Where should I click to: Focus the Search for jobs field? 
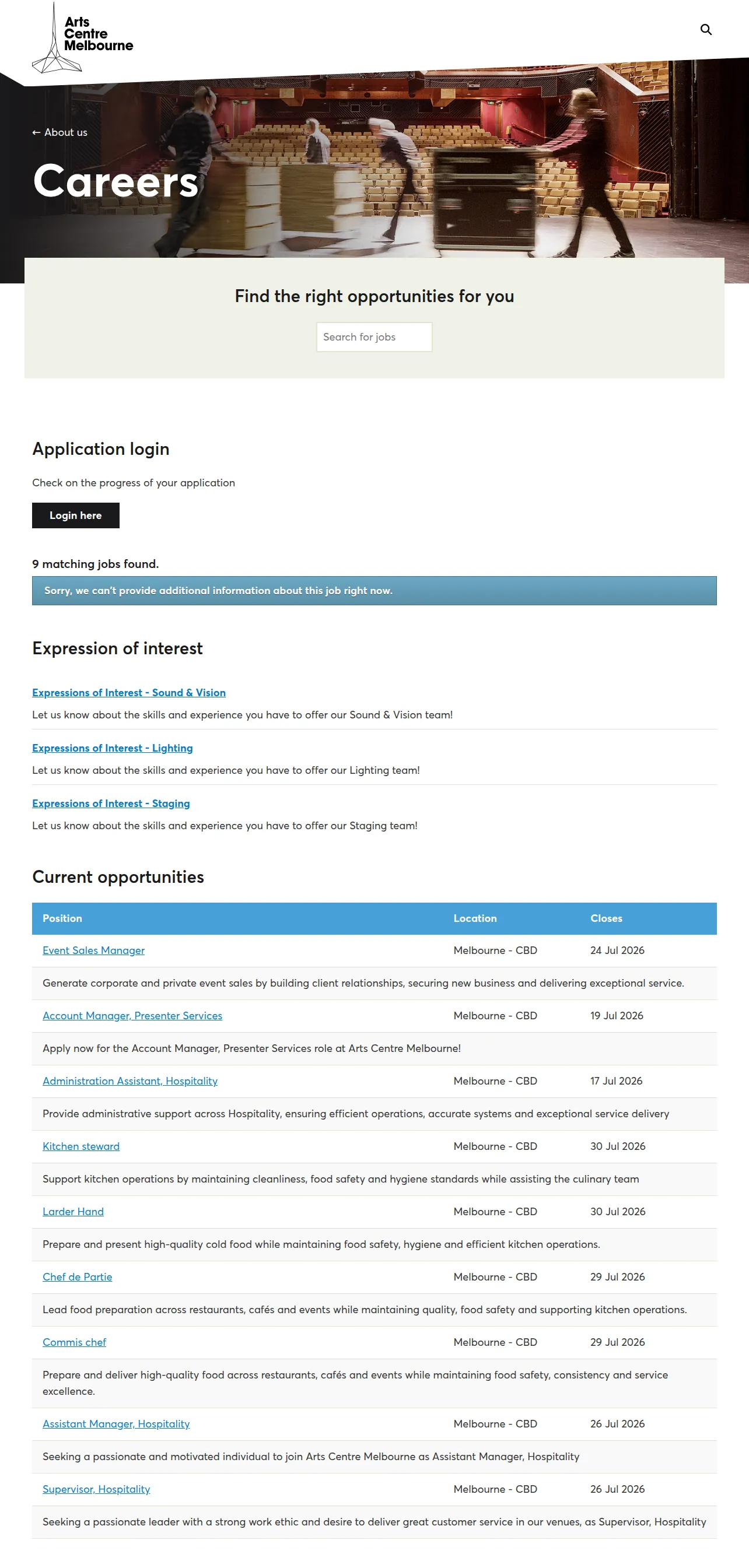[x=374, y=336]
